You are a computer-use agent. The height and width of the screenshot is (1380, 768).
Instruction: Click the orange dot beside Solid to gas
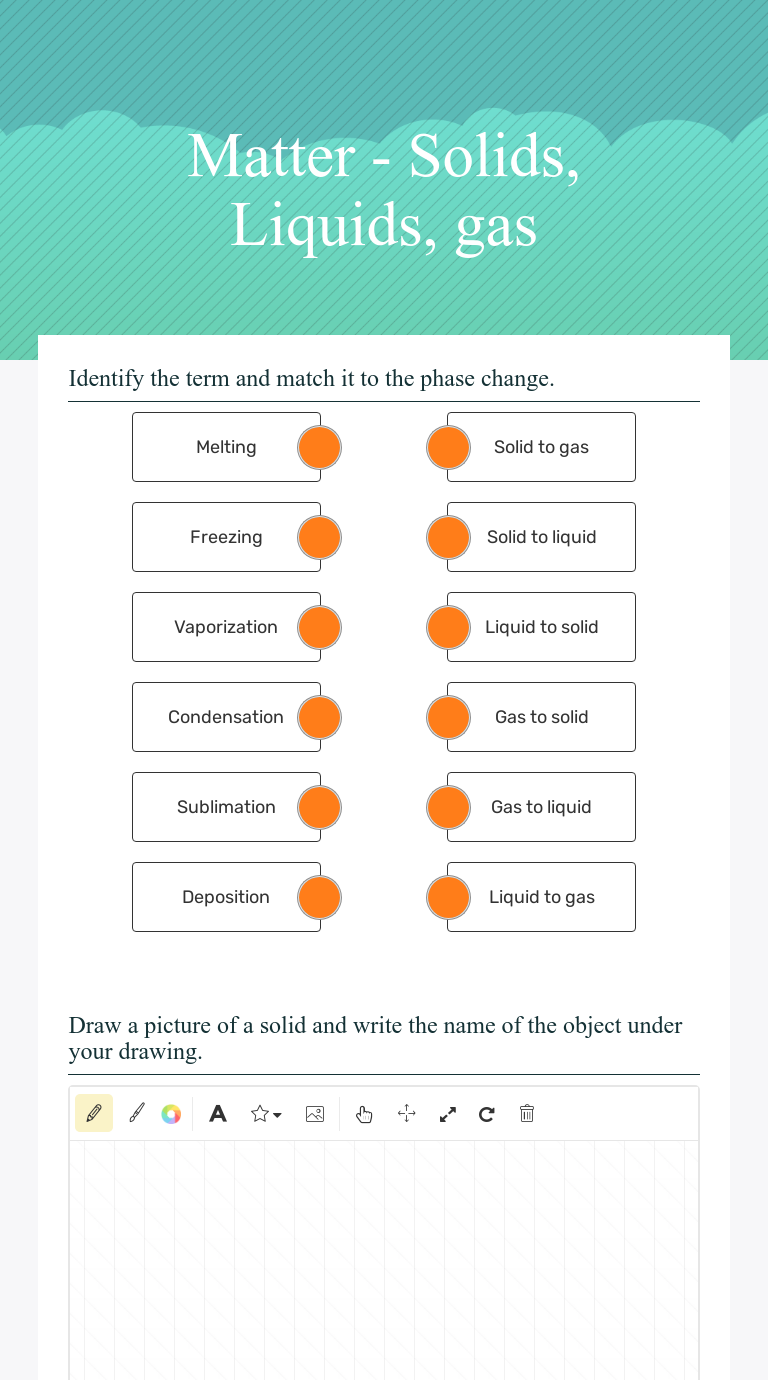(448, 447)
